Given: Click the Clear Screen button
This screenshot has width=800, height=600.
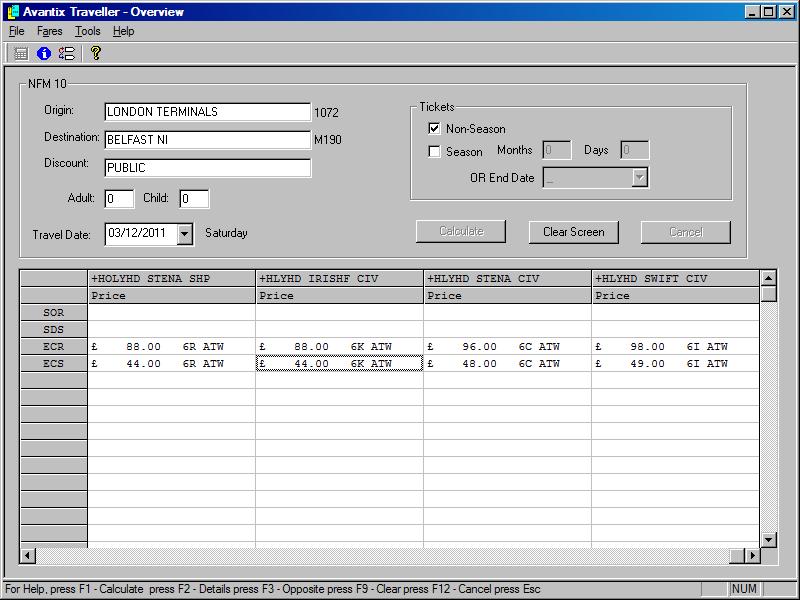Looking at the screenshot, I should pos(573,232).
